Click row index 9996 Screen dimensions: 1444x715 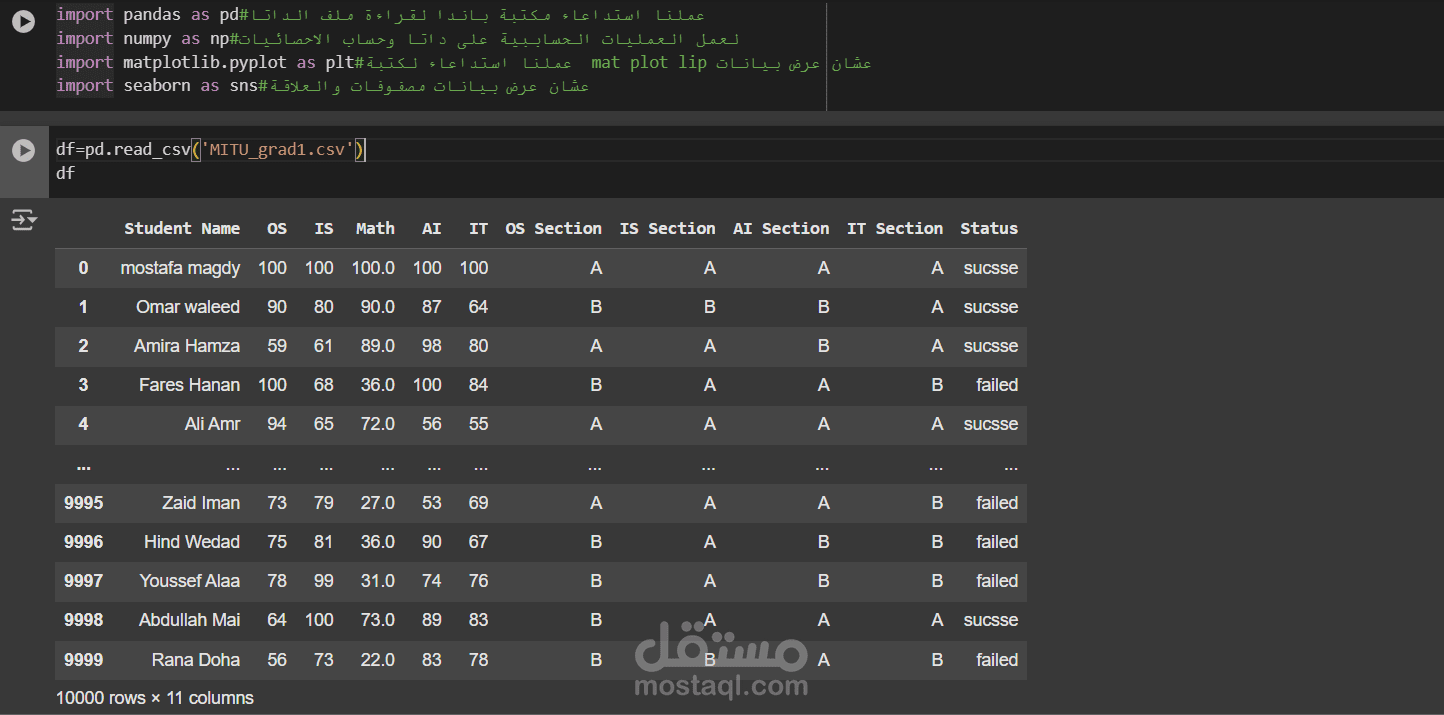click(83, 542)
